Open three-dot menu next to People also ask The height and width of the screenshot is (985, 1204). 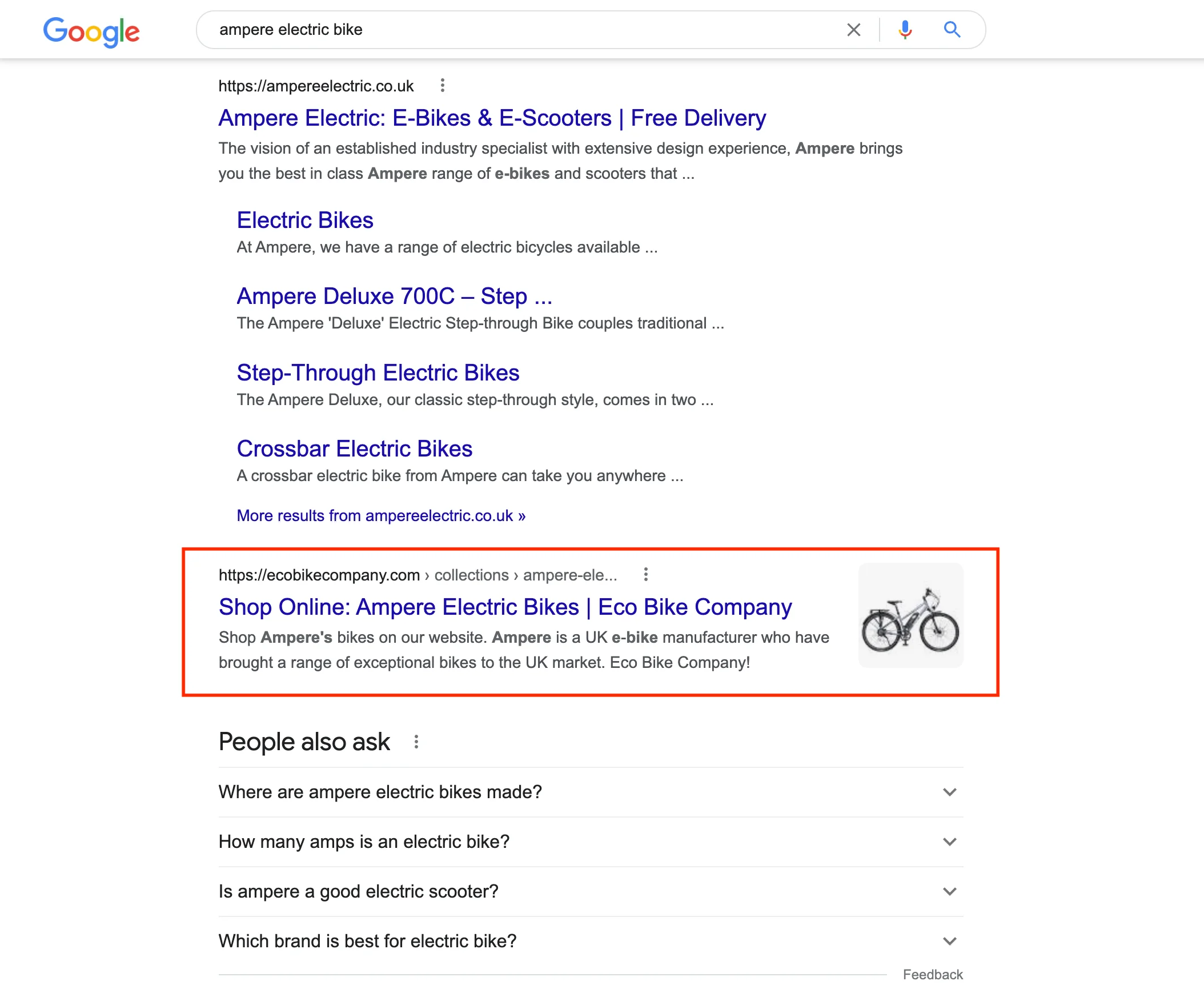click(416, 742)
